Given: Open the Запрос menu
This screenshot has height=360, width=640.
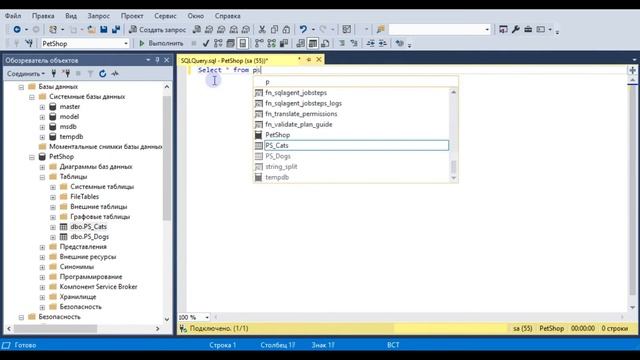Looking at the screenshot, I should click(99, 16).
